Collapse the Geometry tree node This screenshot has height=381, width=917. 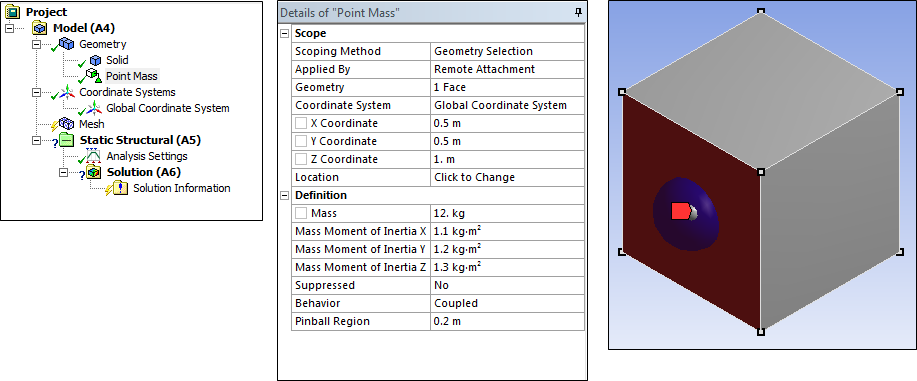(x=36, y=44)
